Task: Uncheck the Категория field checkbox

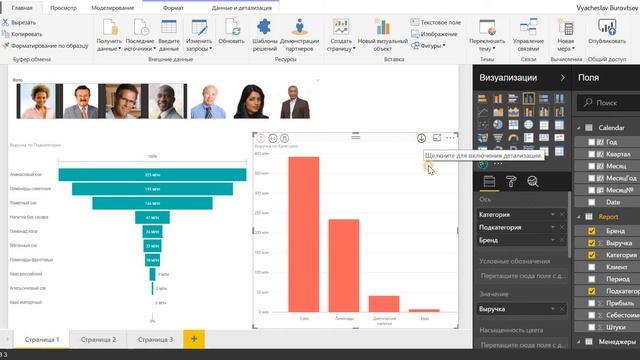Action: click(591, 255)
